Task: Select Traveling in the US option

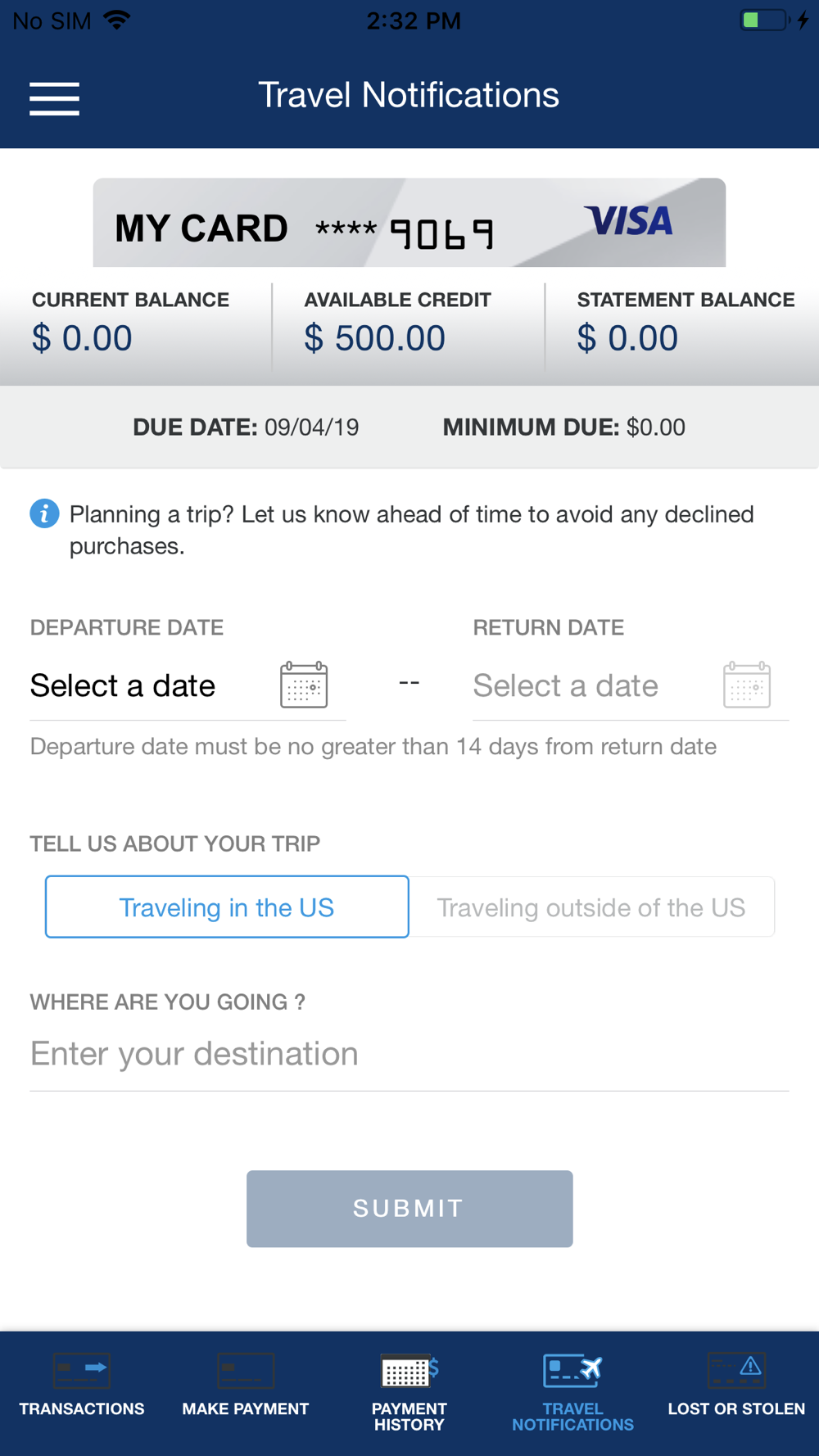Action: (227, 907)
